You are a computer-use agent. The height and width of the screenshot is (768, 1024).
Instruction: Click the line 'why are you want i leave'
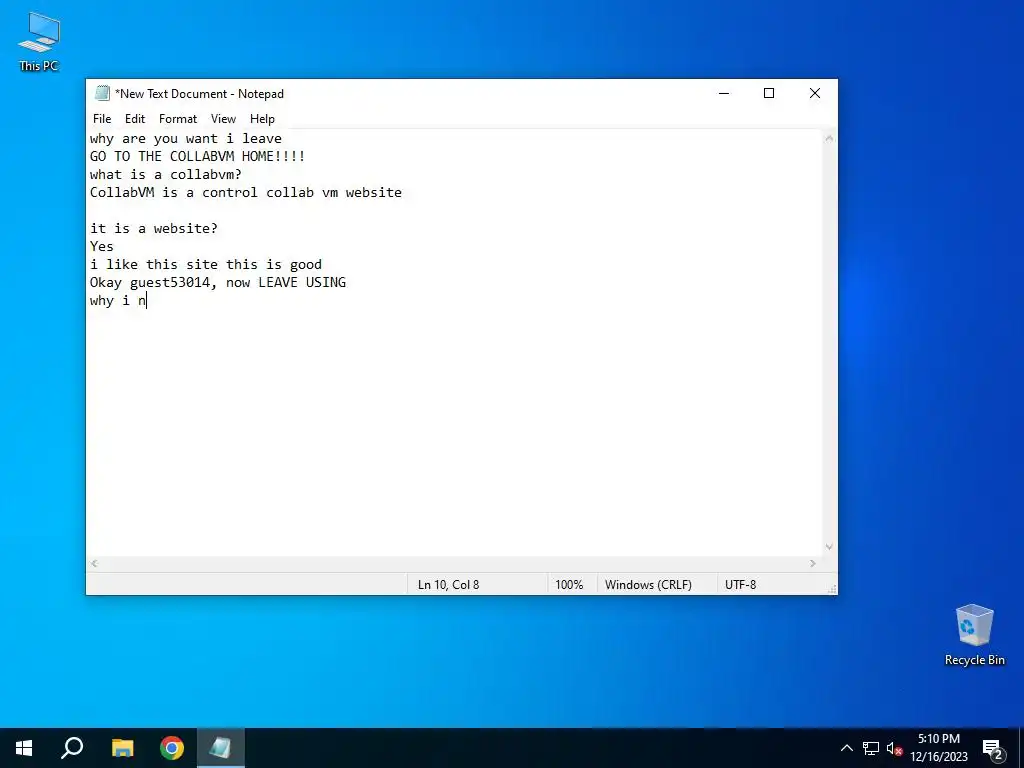coord(186,138)
